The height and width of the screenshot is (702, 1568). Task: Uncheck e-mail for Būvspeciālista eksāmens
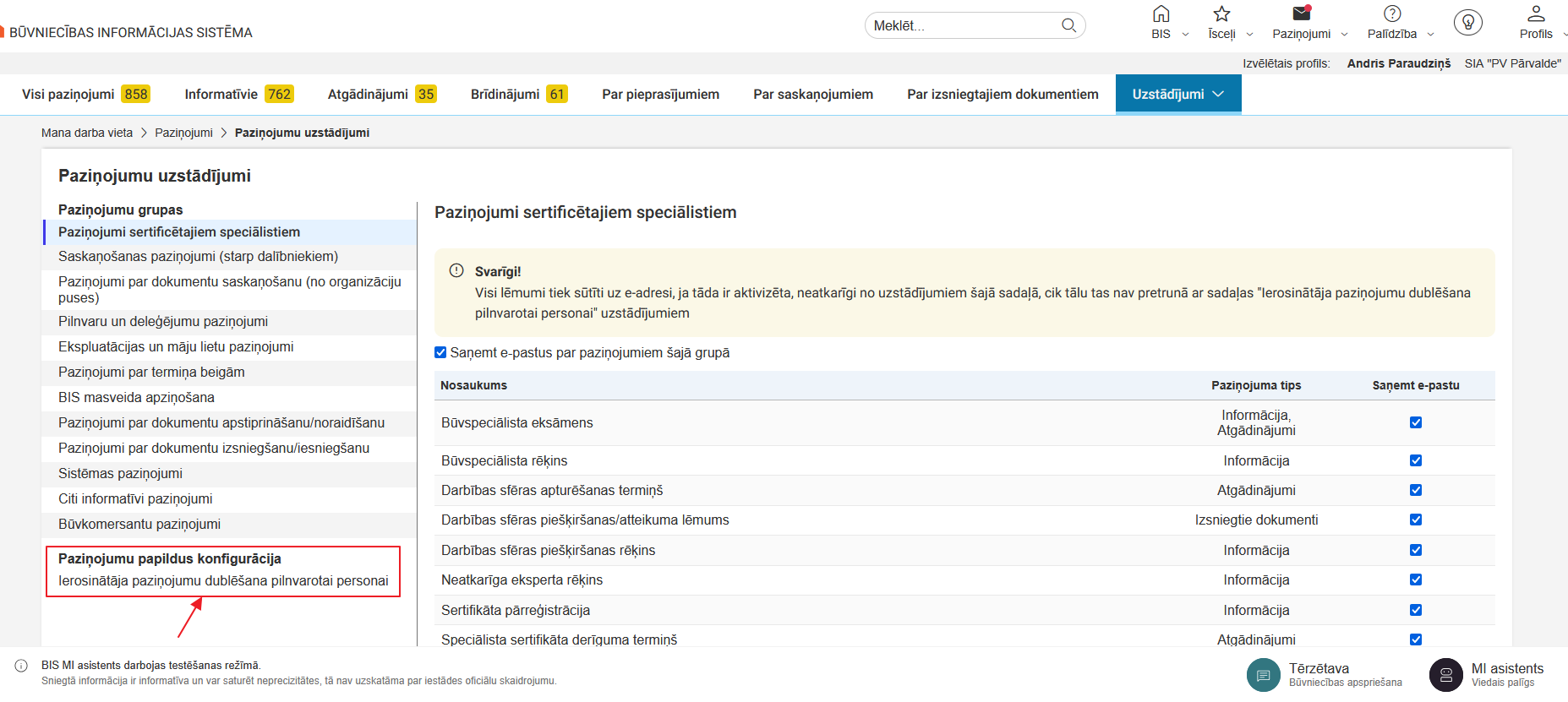click(x=1415, y=422)
